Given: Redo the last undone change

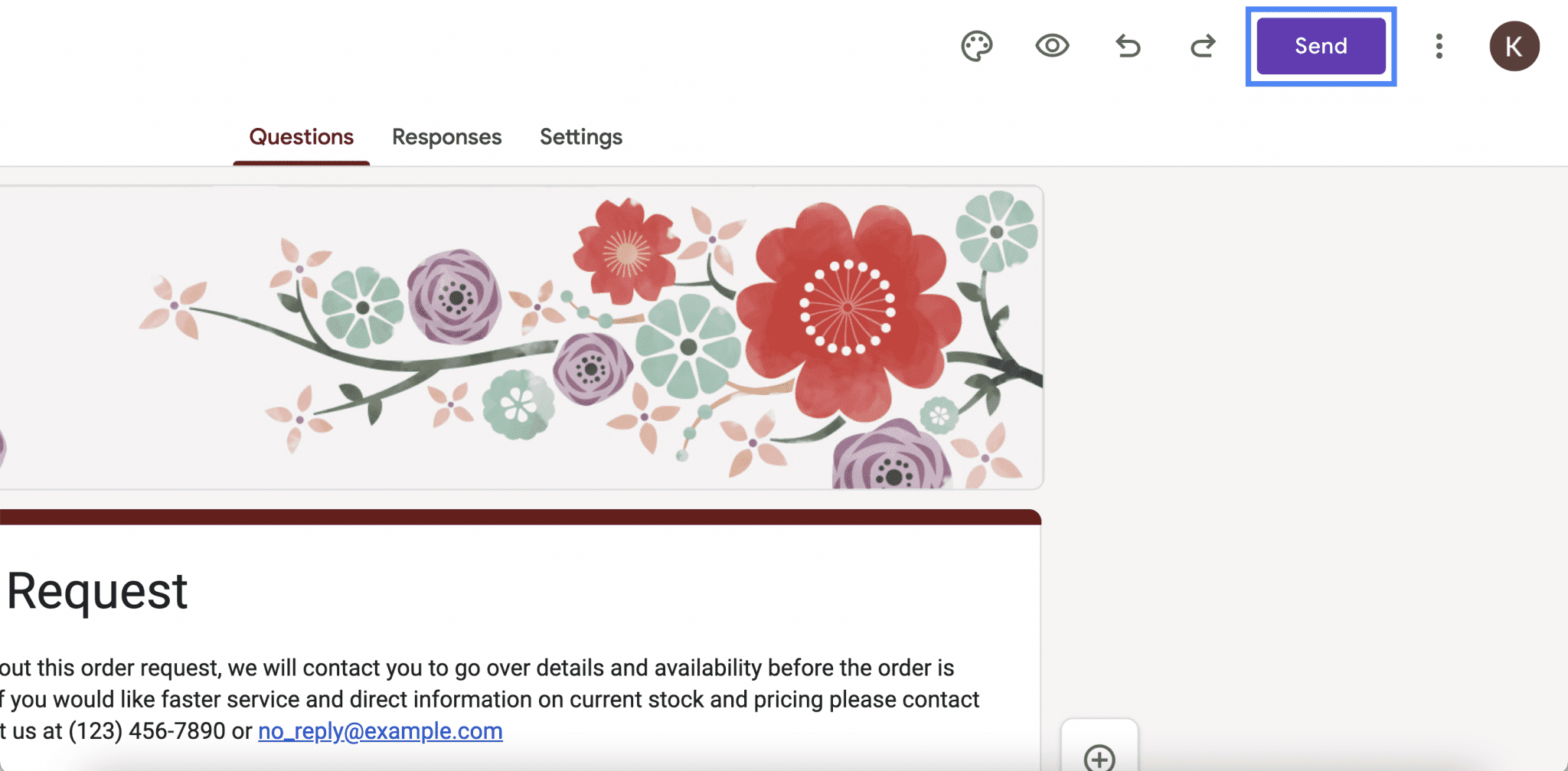Looking at the screenshot, I should pyautogui.click(x=1203, y=46).
